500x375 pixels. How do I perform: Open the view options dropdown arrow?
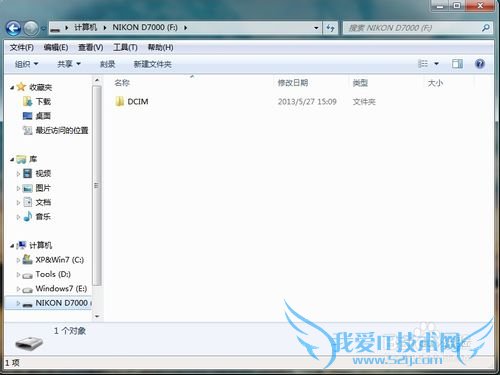436,64
